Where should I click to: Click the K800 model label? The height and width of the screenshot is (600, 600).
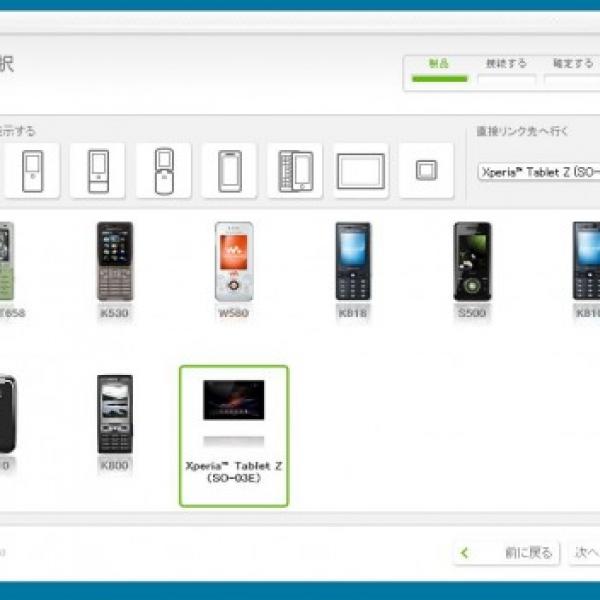tap(114, 465)
